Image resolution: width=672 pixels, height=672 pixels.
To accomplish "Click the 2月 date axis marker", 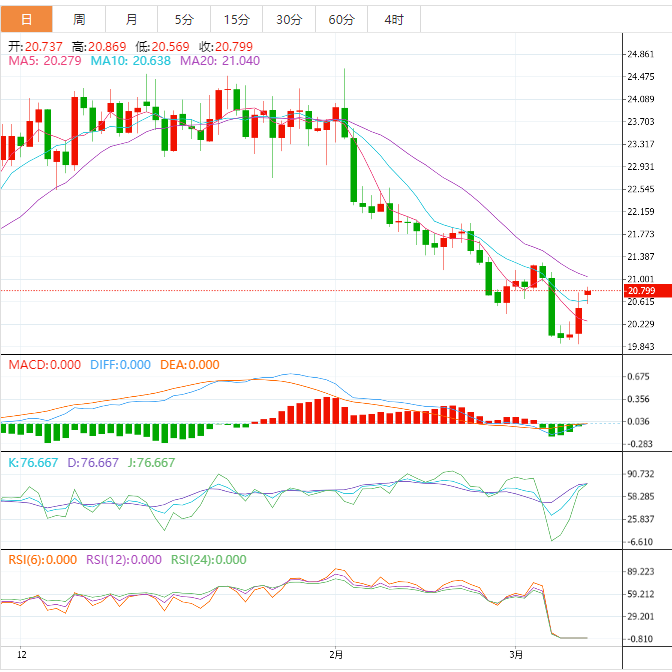I will pos(336,655).
